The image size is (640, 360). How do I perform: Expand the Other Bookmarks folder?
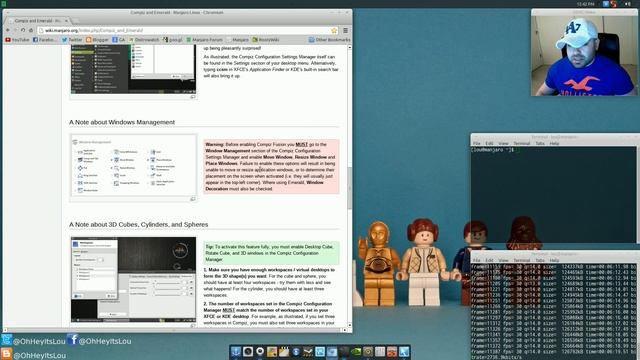coord(330,40)
